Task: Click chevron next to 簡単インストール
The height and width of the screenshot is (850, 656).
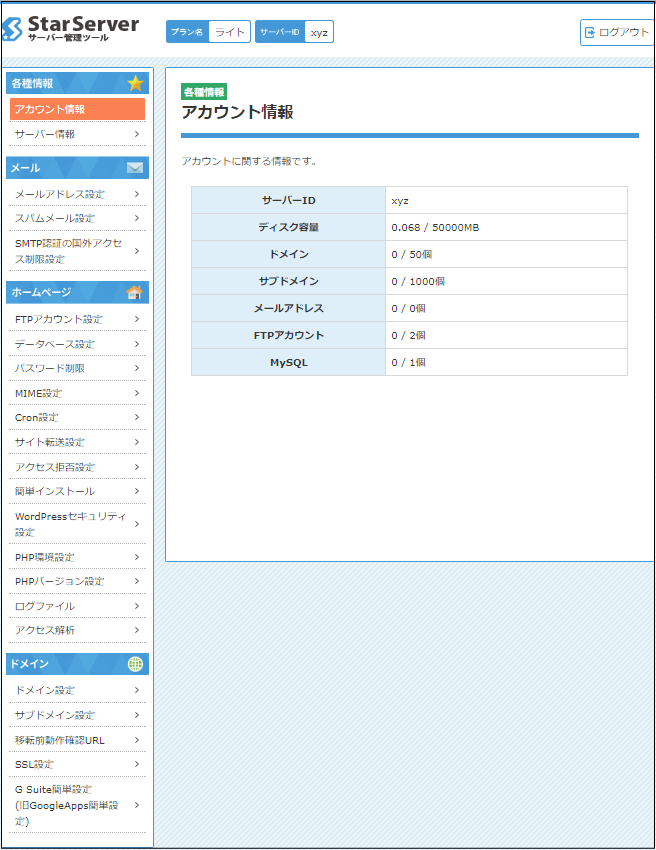Action: [x=137, y=491]
